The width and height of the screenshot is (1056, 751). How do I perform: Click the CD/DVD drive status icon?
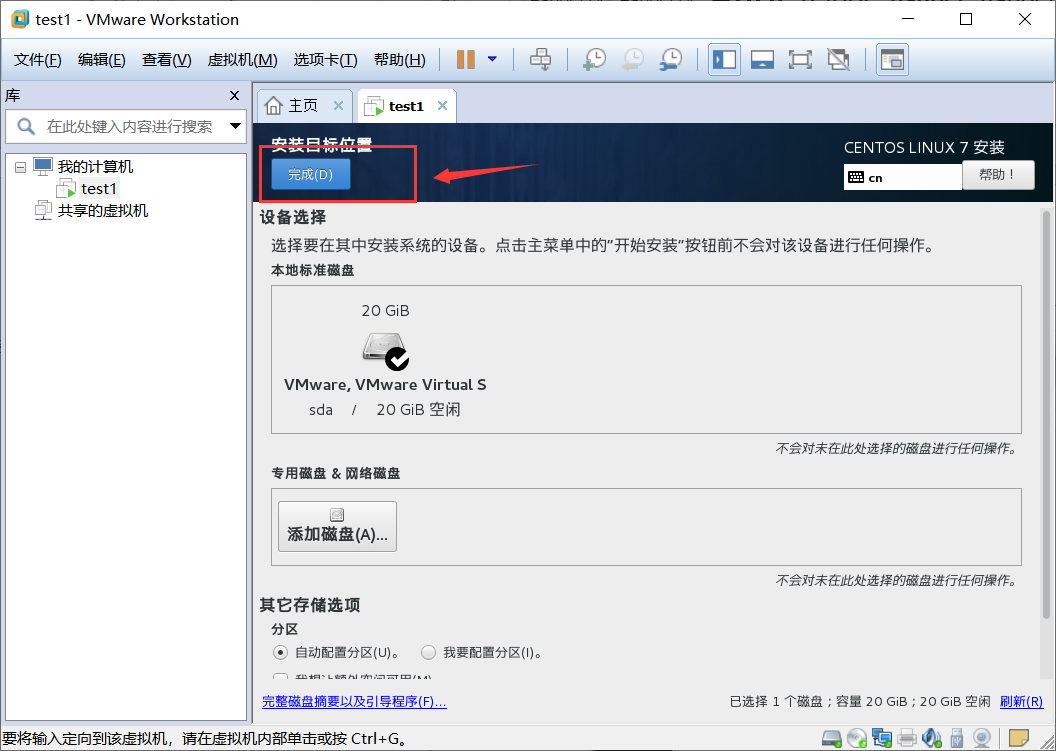tap(857, 739)
